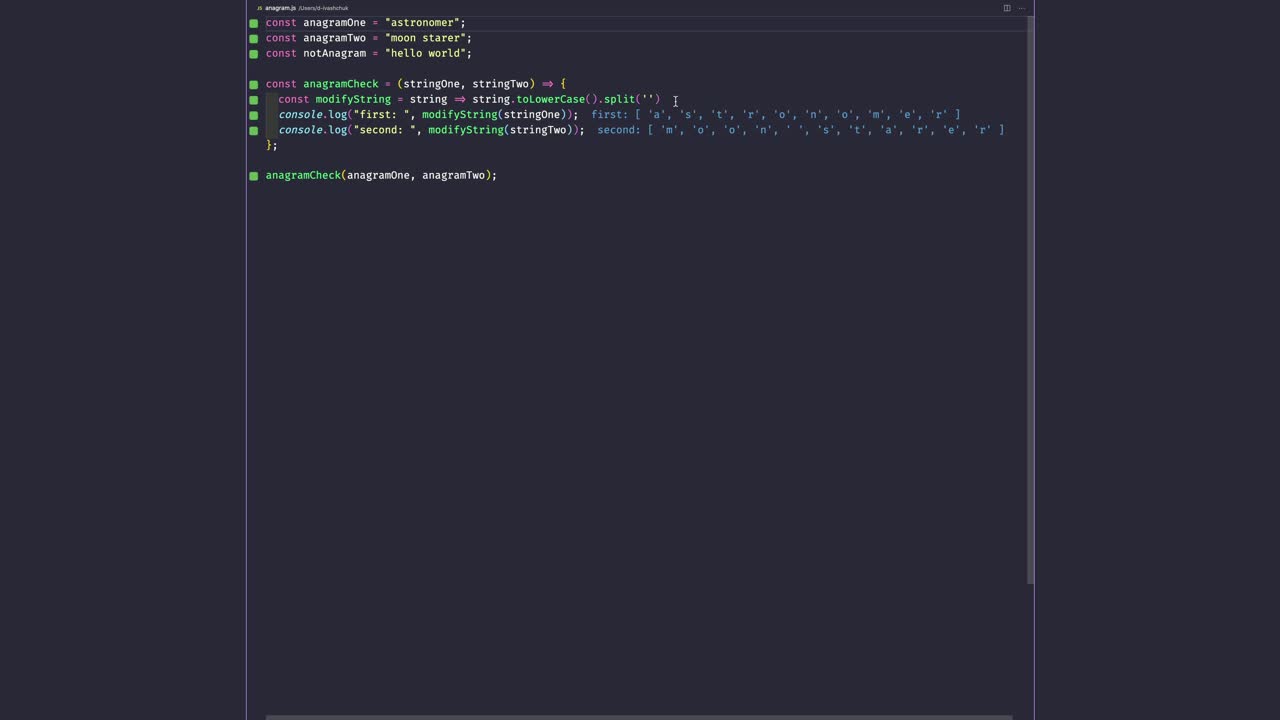Viewport: 1280px width, 720px height.
Task: Place cursor in "hello world" string
Action: tap(428, 53)
